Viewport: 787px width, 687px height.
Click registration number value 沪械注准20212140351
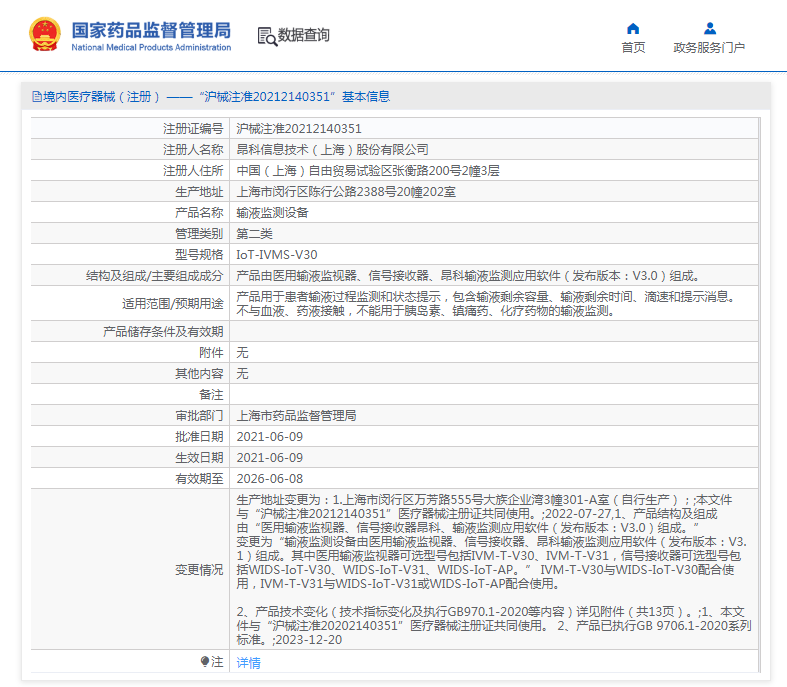[x=298, y=128]
